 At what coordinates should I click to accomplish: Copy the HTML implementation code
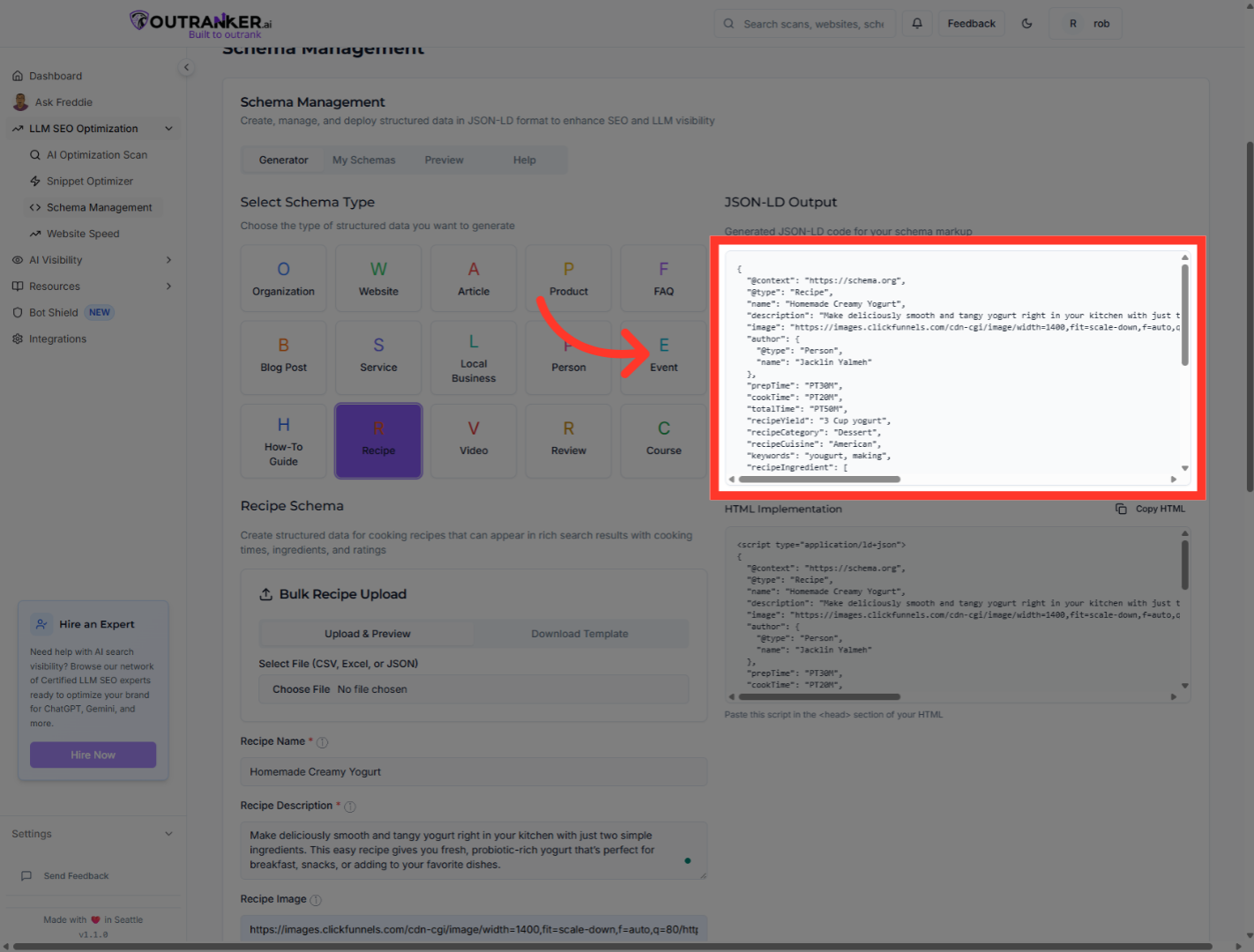[x=1151, y=509]
